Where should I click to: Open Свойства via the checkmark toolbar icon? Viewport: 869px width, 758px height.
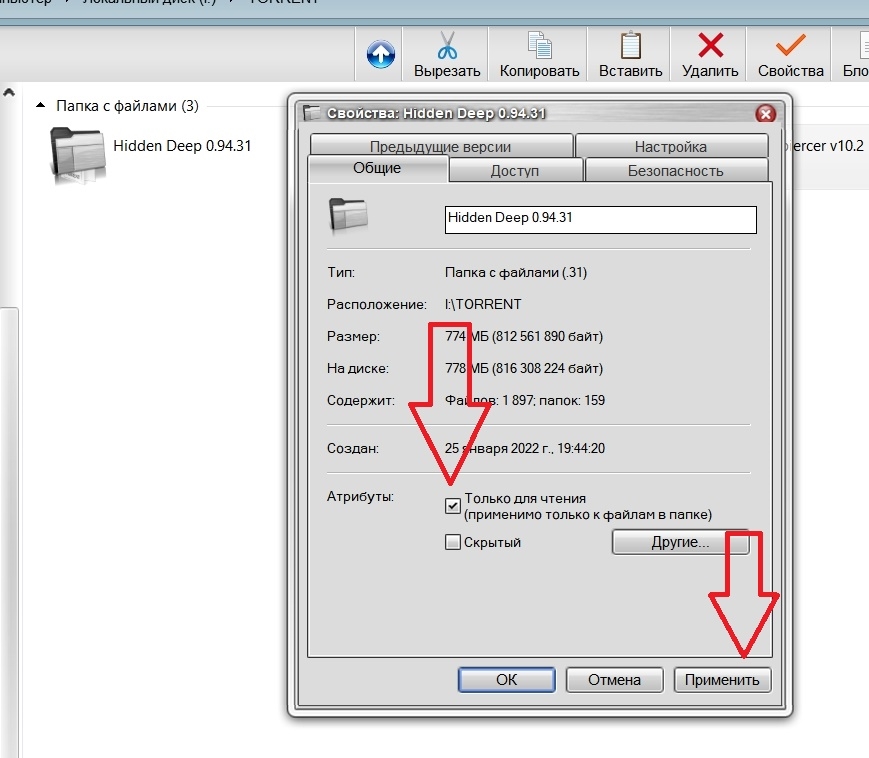tap(790, 46)
